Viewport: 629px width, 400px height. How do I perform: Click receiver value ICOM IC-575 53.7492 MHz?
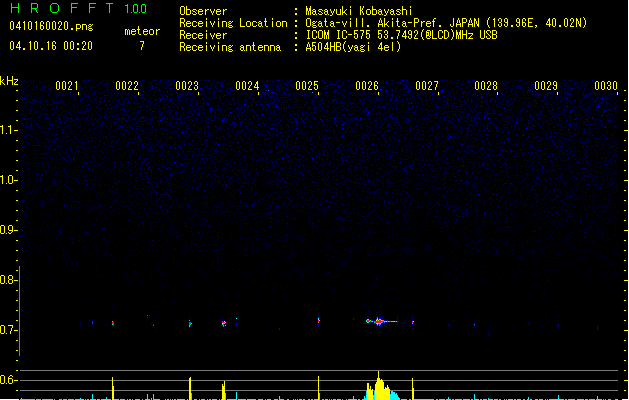(402, 35)
